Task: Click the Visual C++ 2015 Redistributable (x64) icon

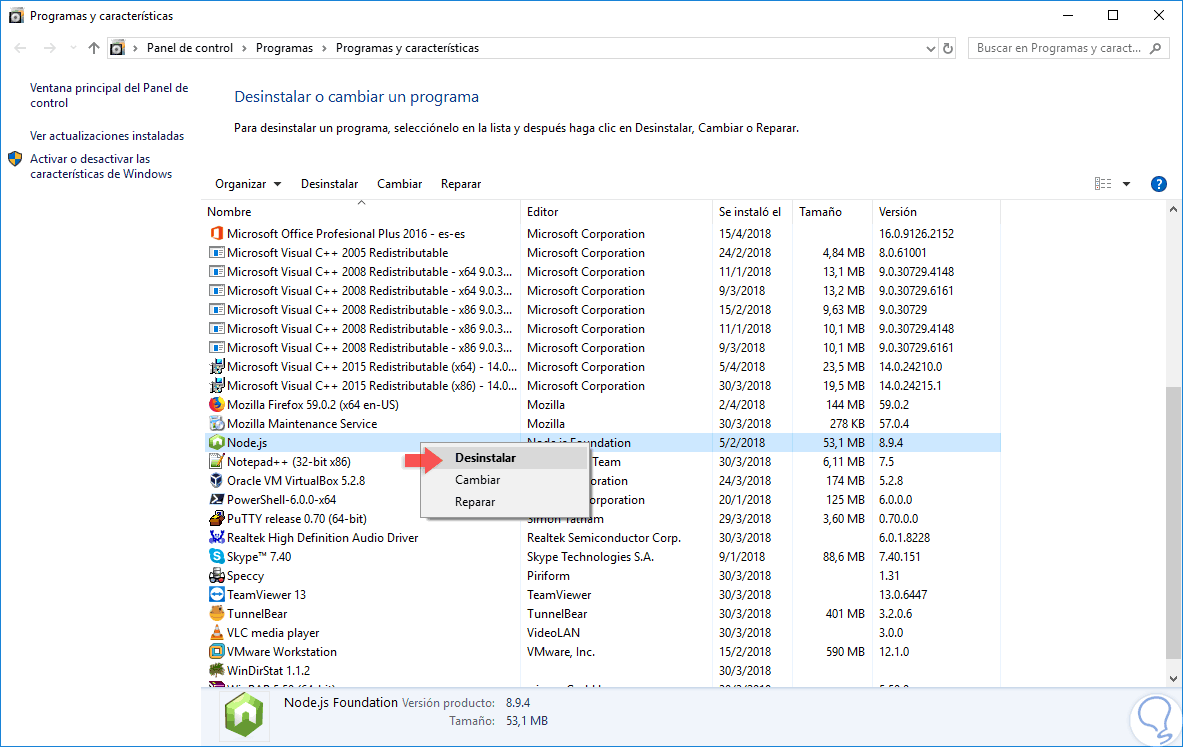Action: [x=217, y=367]
